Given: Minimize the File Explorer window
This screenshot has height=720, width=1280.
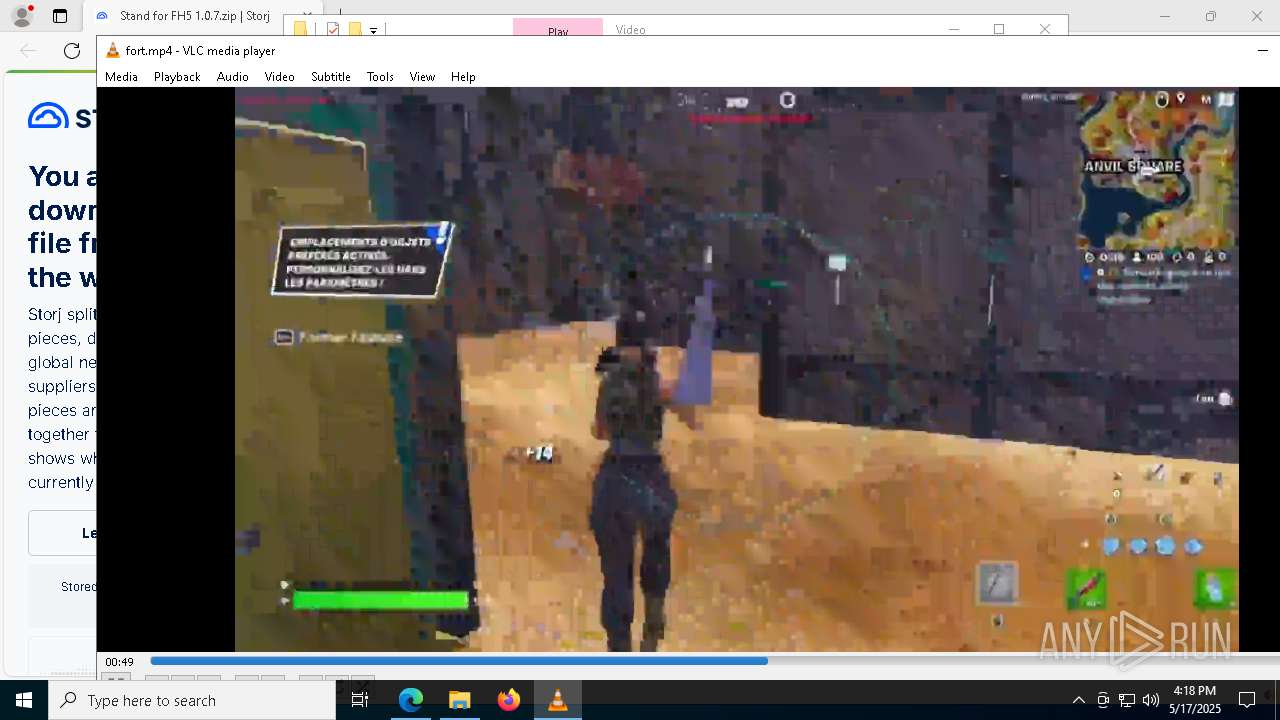Looking at the screenshot, I should (x=953, y=29).
